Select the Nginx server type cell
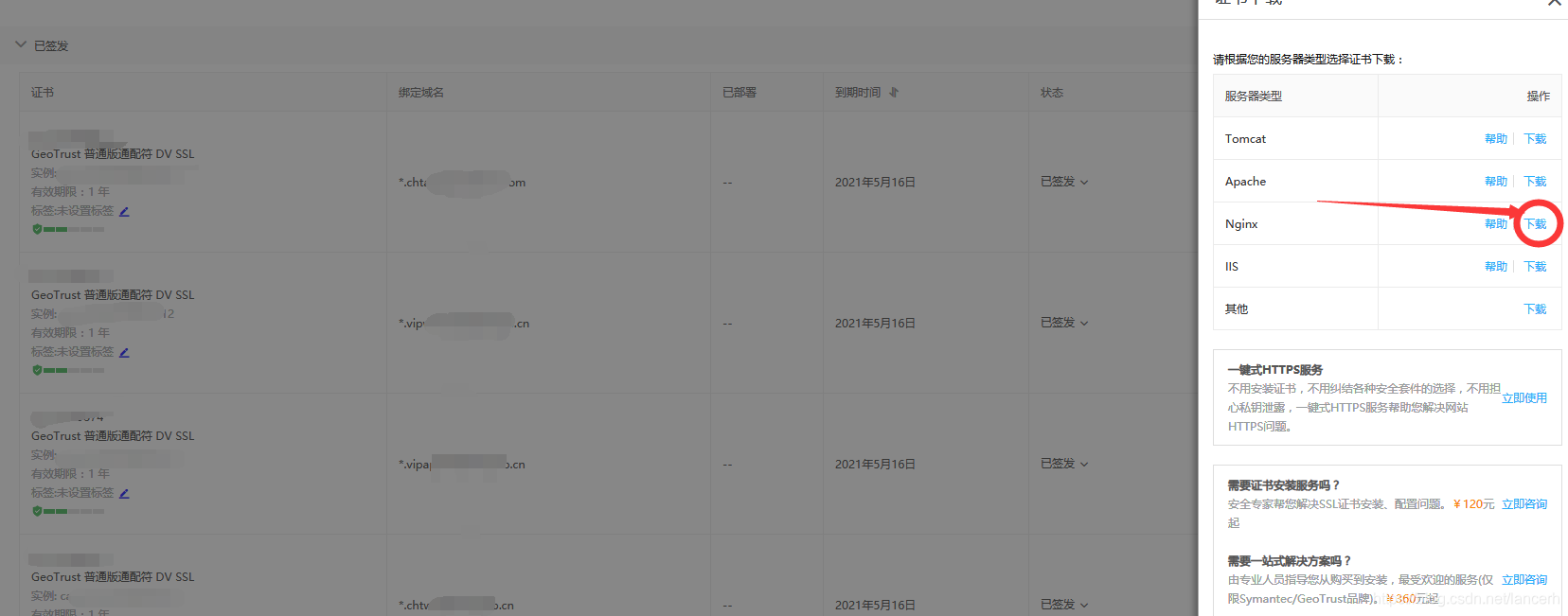The width and height of the screenshot is (1568, 616). click(1295, 224)
